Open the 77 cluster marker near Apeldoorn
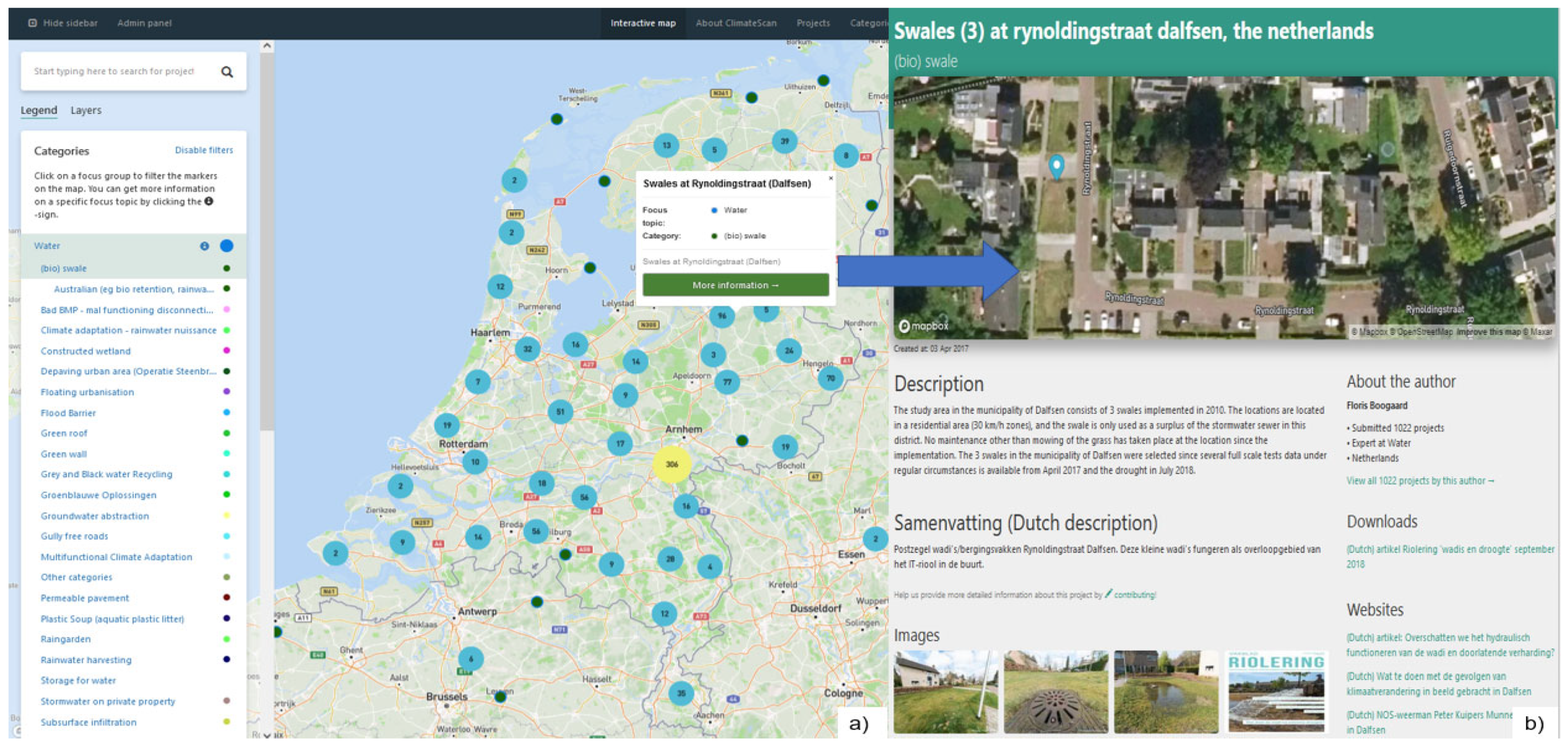The width and height of the screenshot is (1568, 747). click(727, 382)
